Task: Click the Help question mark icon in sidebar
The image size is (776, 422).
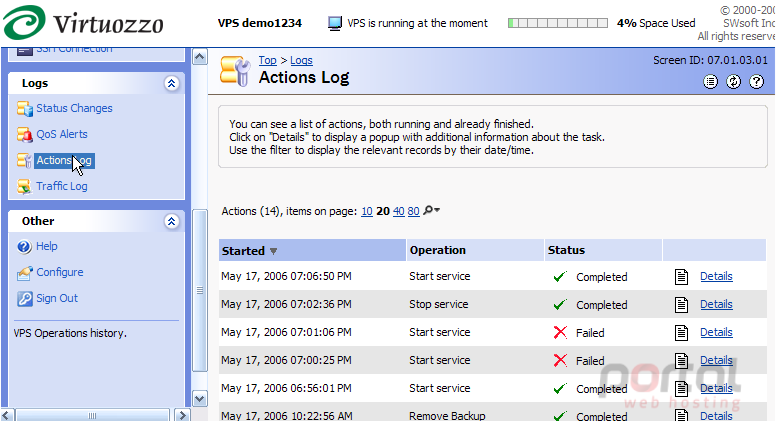Action: [x=24, y=246]
